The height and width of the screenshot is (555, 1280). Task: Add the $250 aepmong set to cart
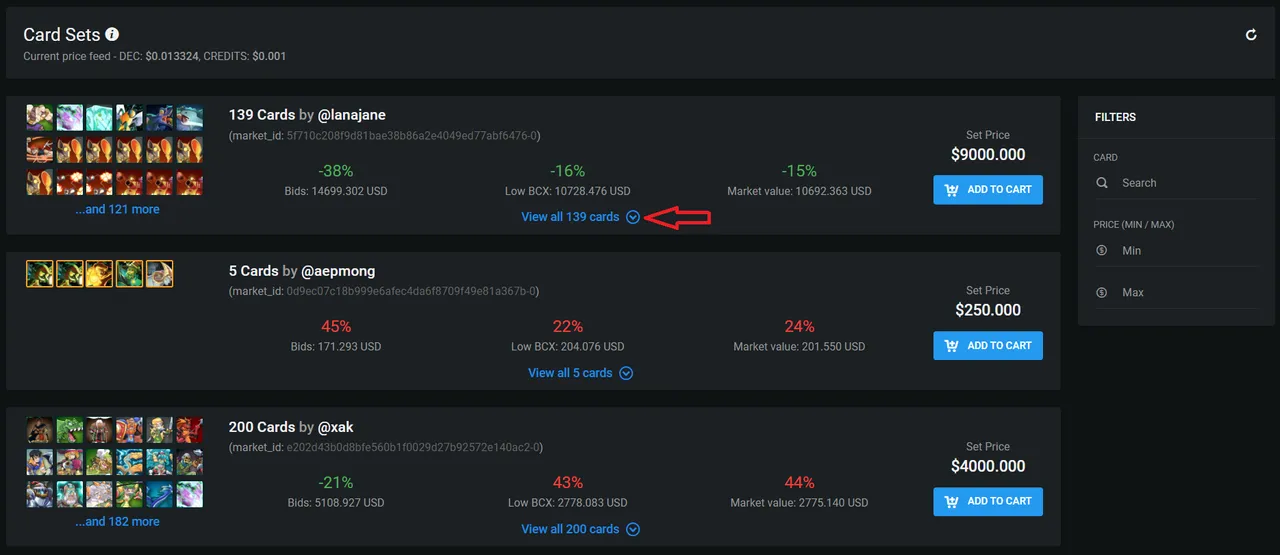coord(988,346)
